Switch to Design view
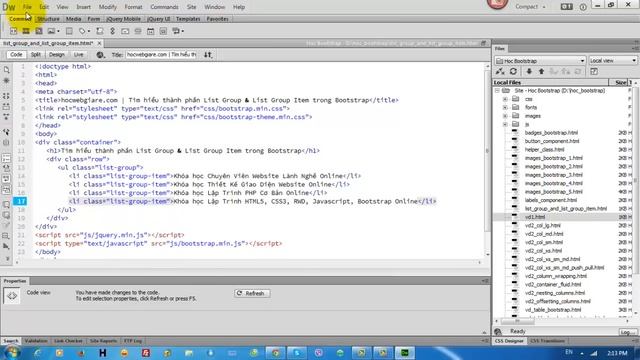This screenshot has width=640, height=360. 57,55
